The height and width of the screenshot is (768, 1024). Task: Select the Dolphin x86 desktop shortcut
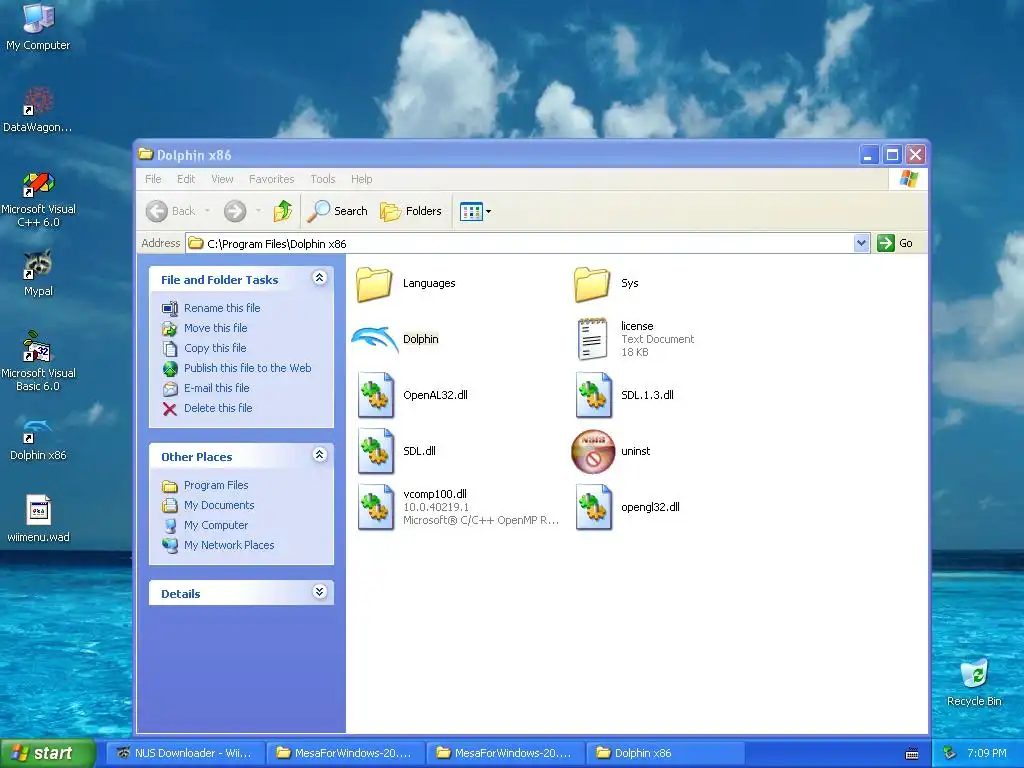point(38,440)
